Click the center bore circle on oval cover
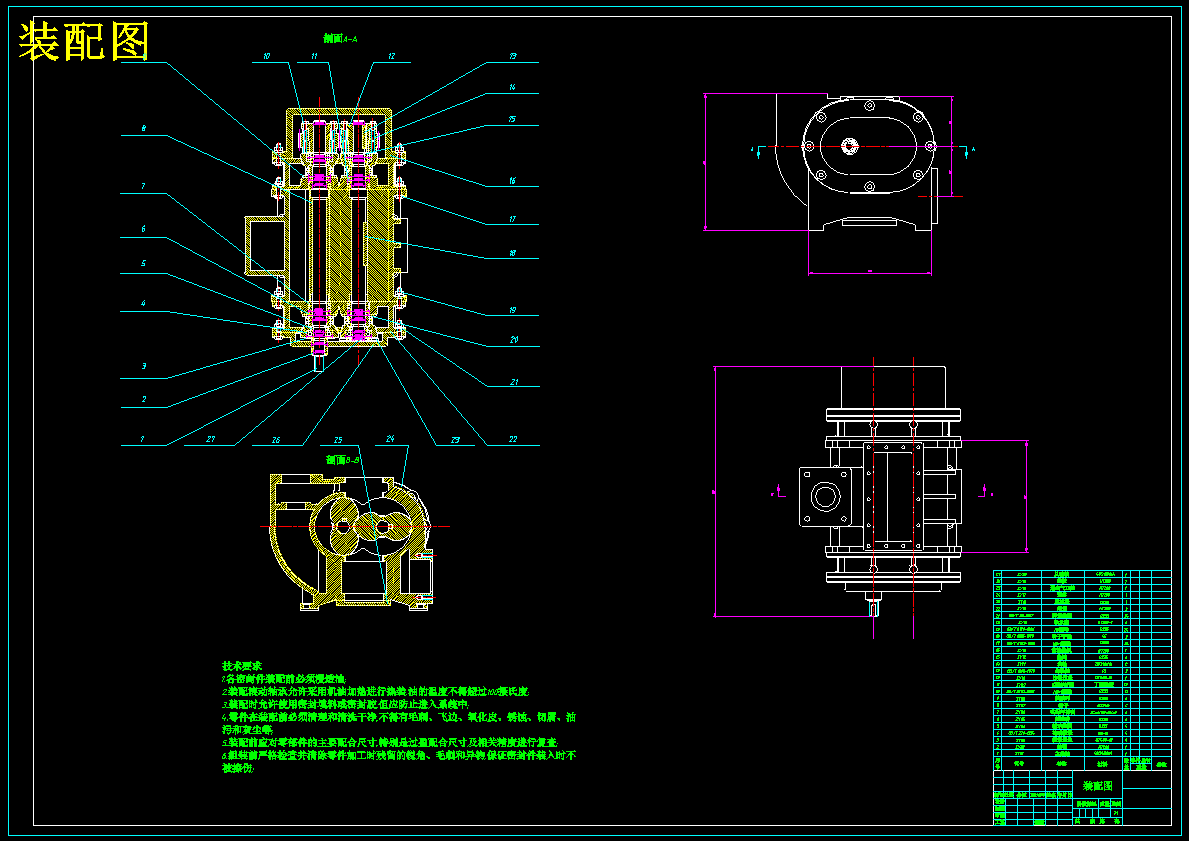This screenshot has height=841, width=1189. 848,146
